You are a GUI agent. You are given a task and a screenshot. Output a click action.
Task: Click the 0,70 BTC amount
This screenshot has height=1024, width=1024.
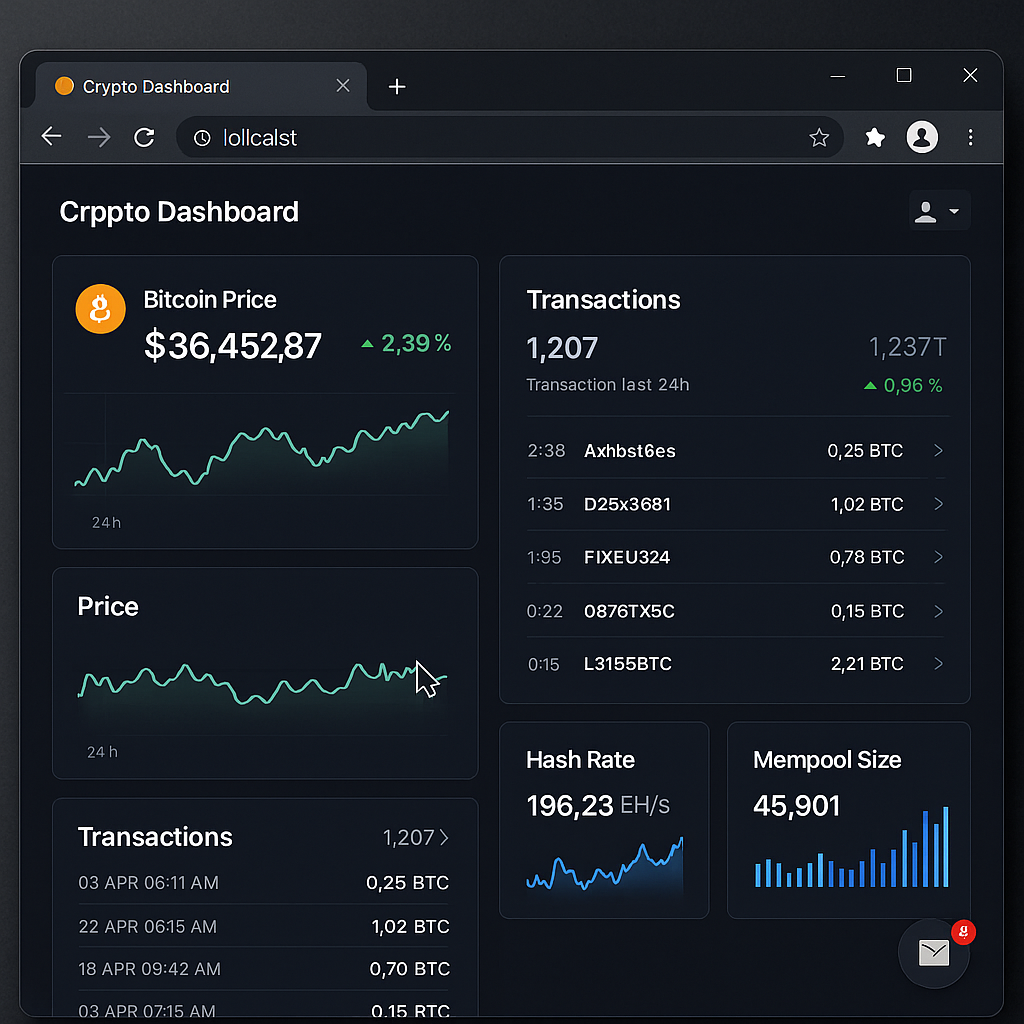(409, 968)
